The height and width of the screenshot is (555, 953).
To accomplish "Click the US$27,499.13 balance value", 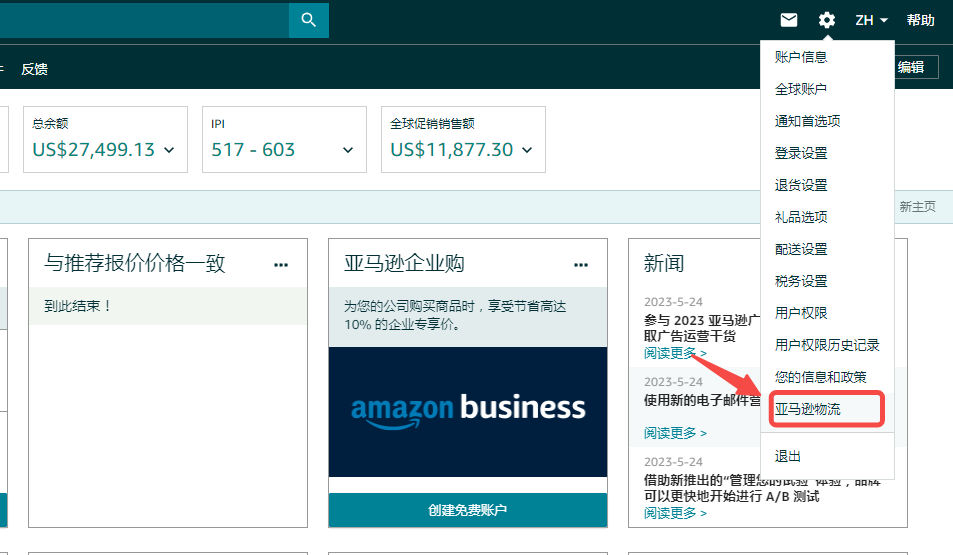I will (94, 150).
